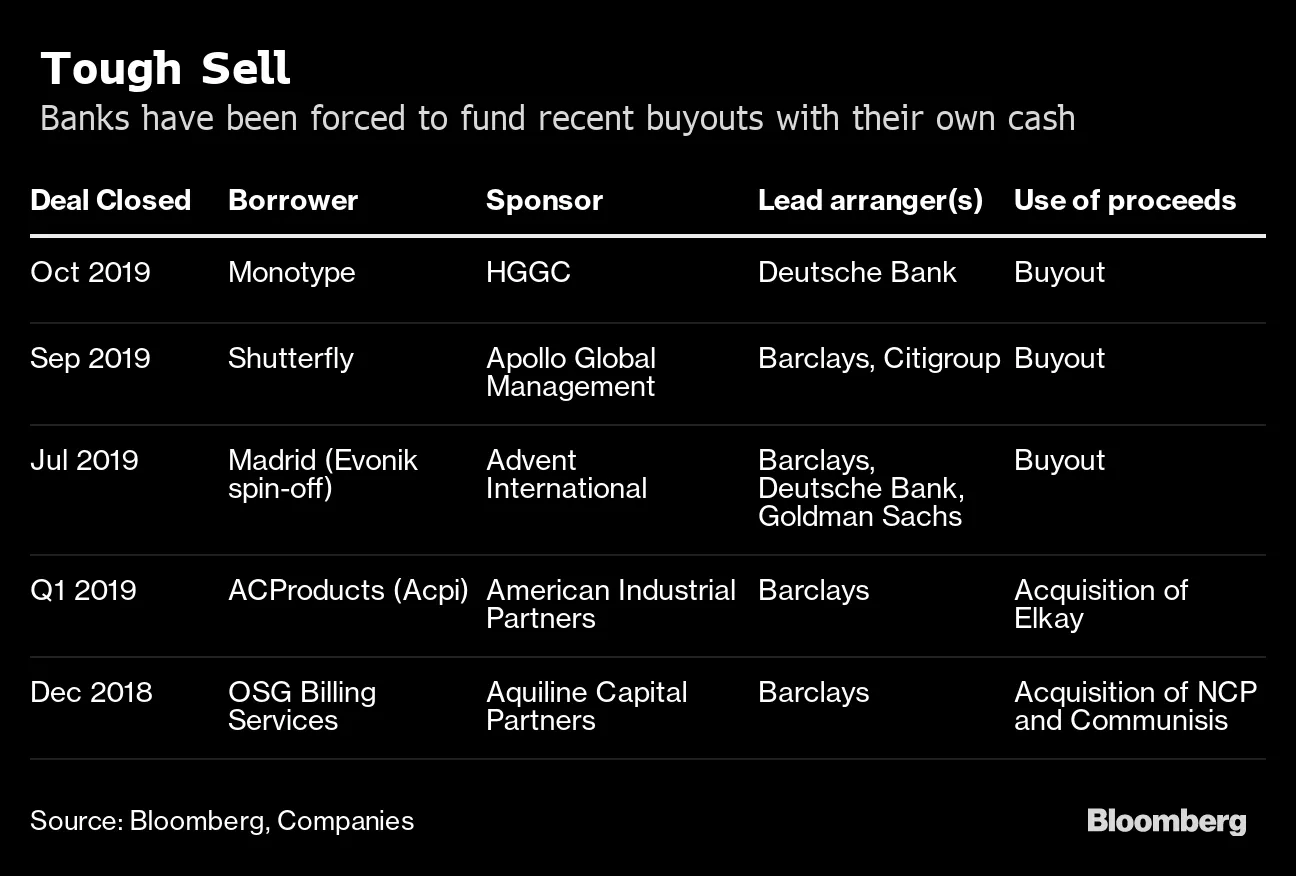Click the "Use of proceeds" header

pos(1125,200)
